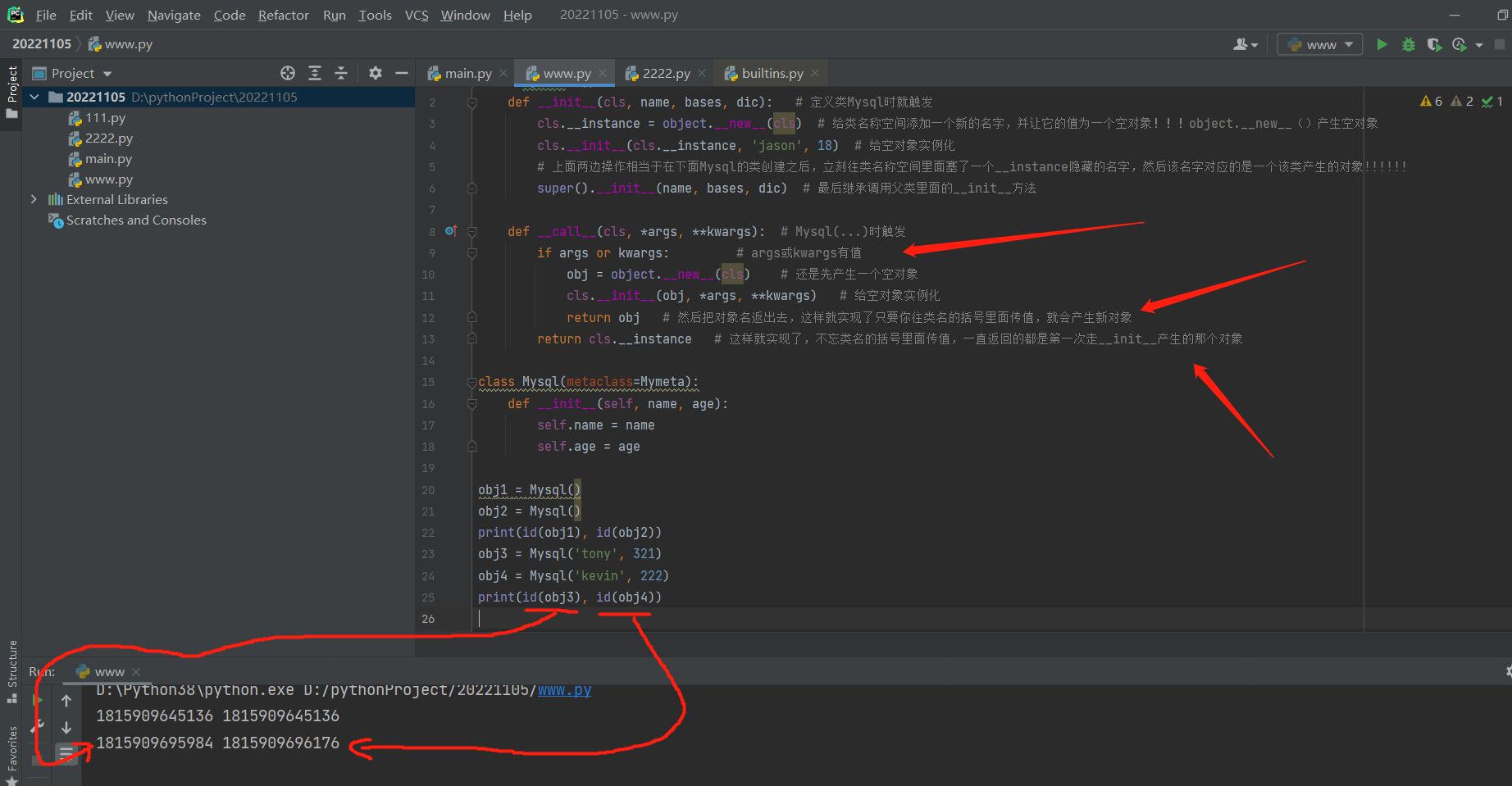Screen dimensions: 1512x786
Task: Click the wrench icon in the Run panel
Action: tap(37, 726)
